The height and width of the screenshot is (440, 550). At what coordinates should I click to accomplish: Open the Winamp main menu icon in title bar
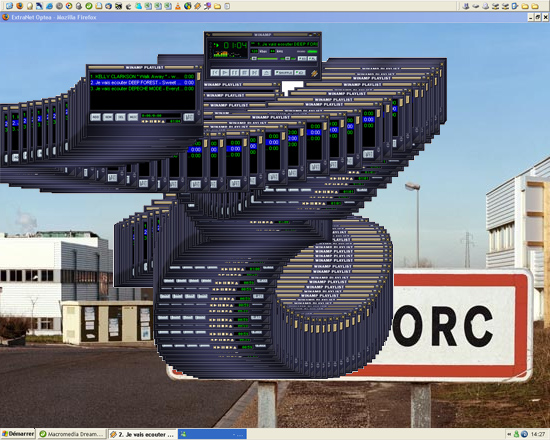208,35
